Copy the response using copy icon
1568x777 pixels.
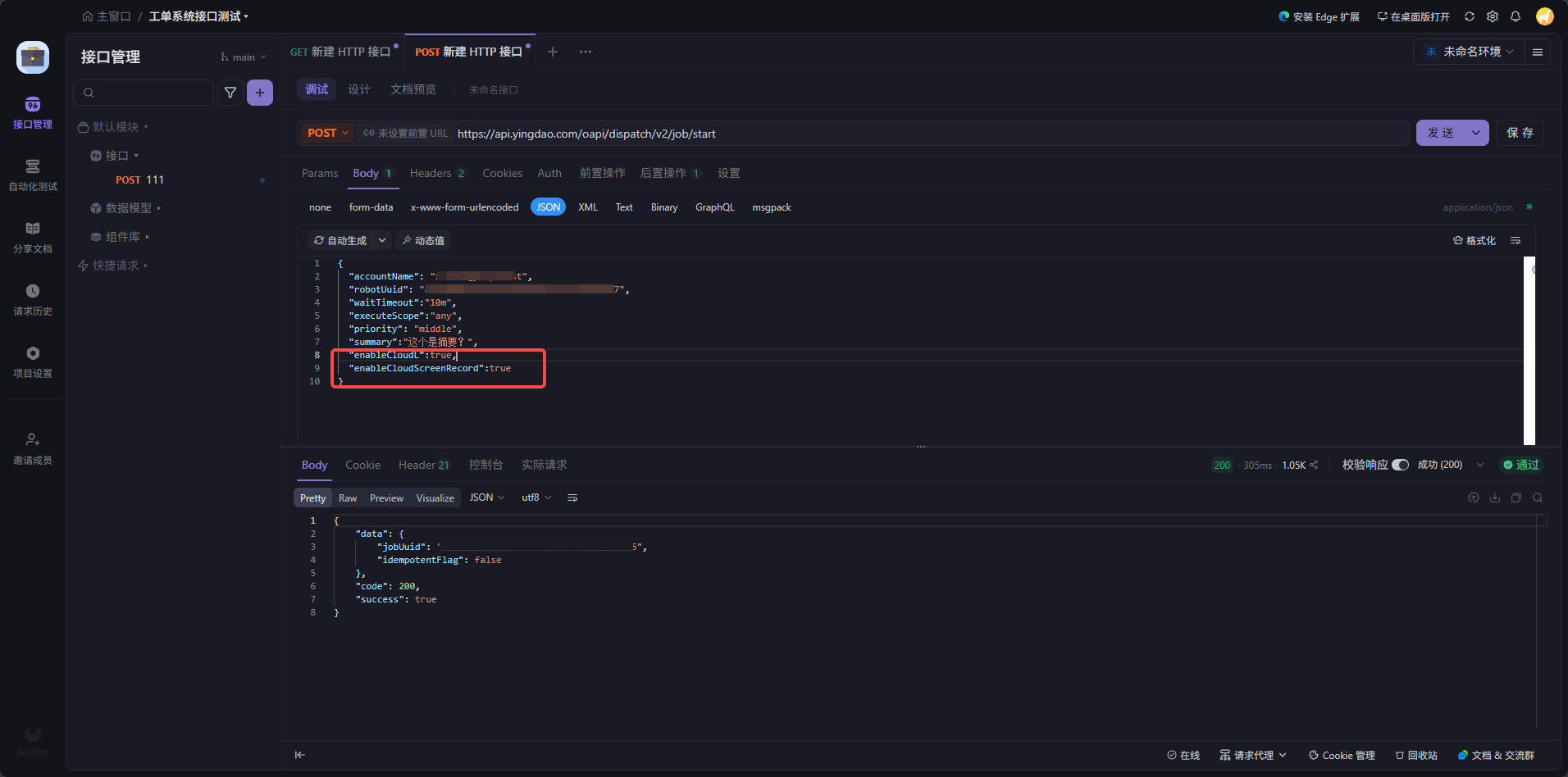tap(1516, 498)
